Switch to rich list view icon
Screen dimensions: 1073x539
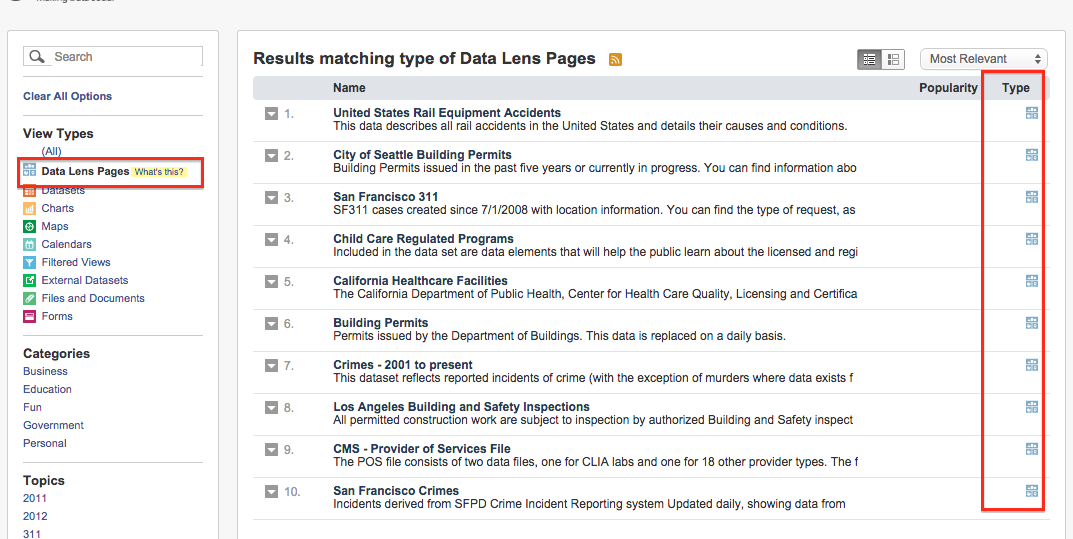click(893, 60)
